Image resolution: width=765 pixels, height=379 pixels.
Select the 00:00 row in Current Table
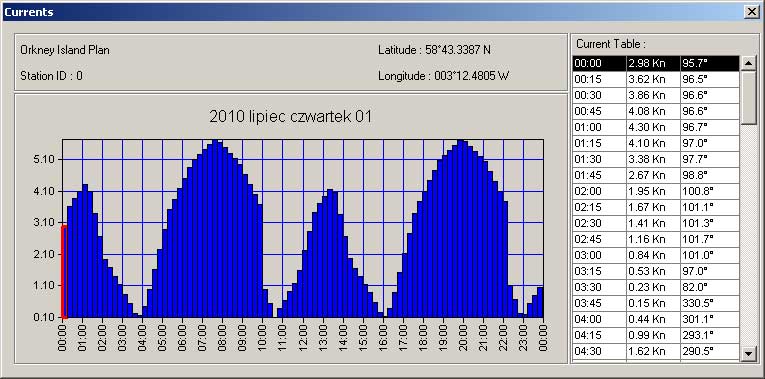(656, 63)
